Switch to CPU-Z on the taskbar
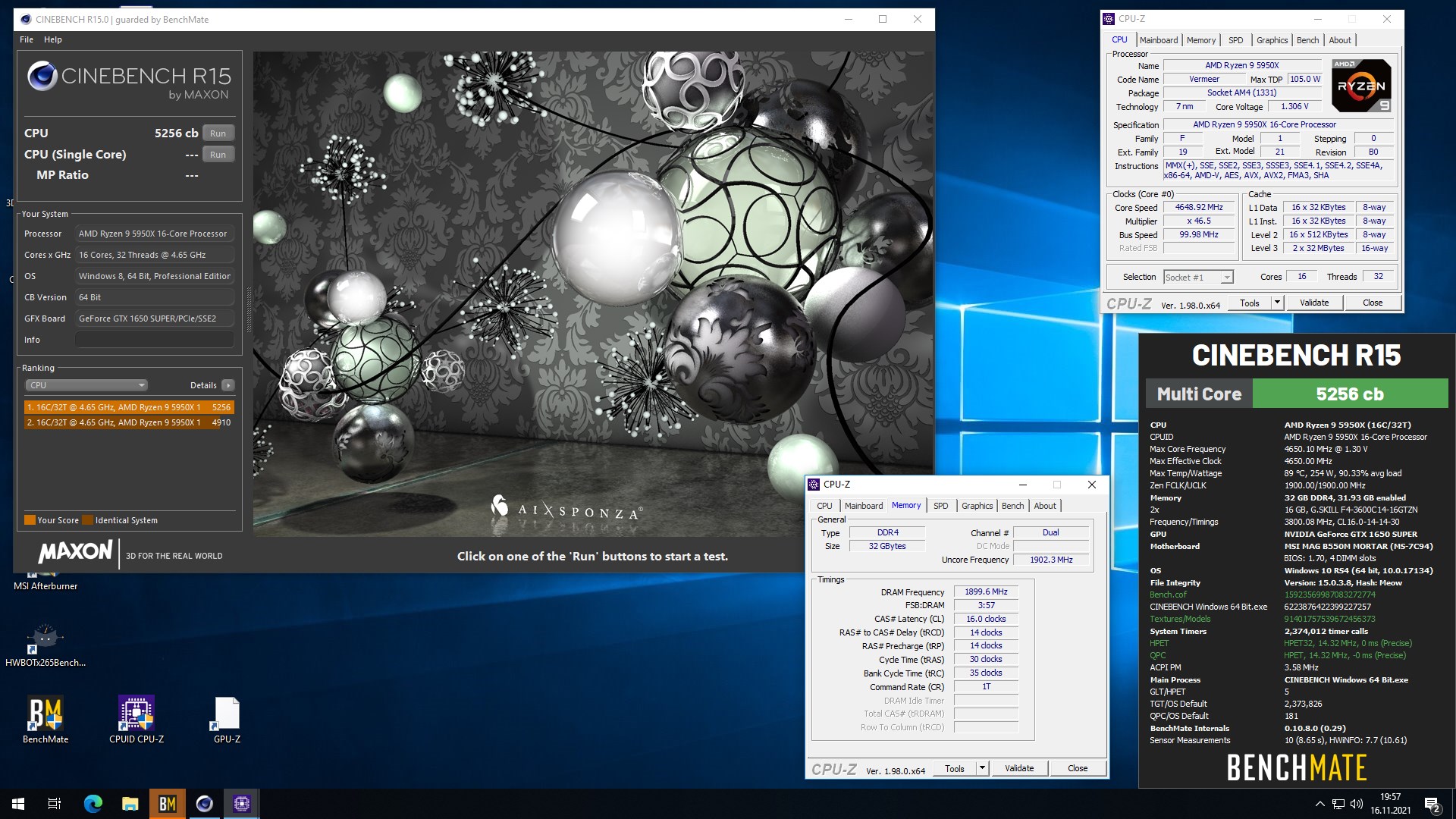Image resolution: width=1456 pixels, height=819 pixels. tap(242, 804)
